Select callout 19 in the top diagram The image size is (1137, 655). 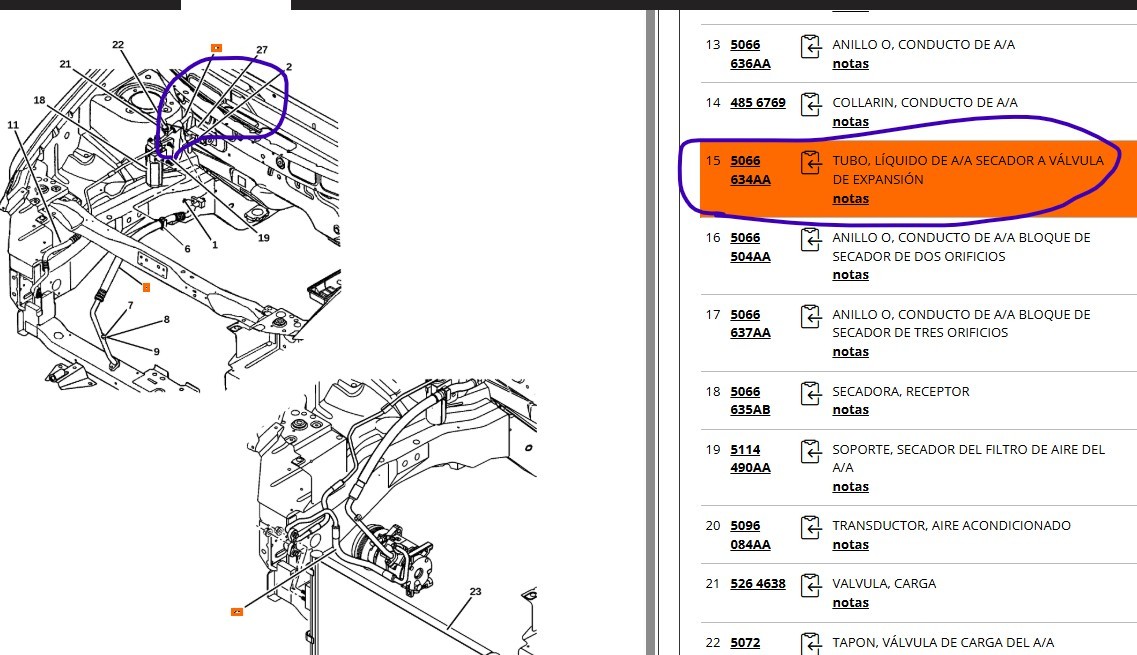(263, 237)
